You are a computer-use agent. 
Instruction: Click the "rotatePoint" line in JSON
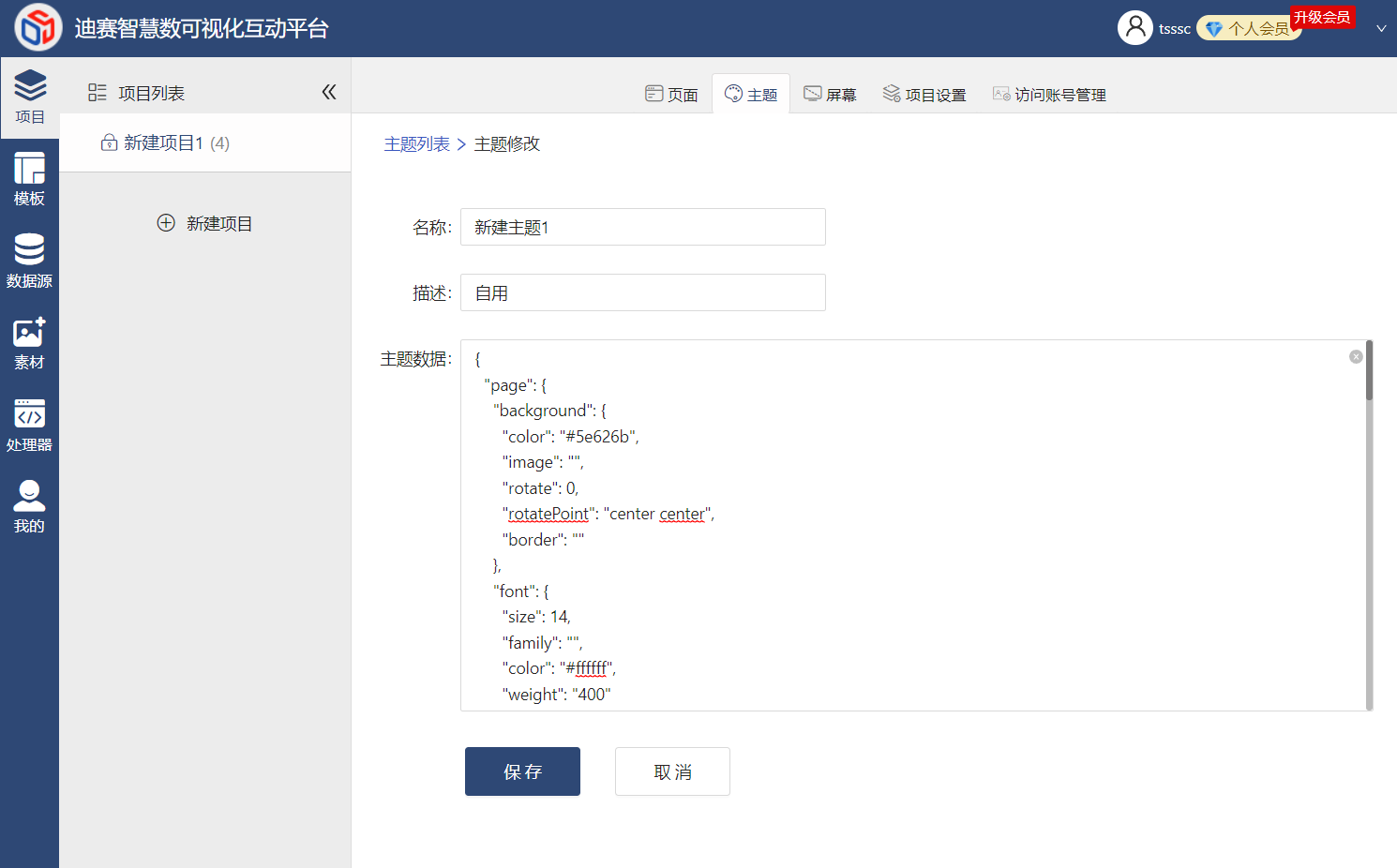click(x=608, y=514)
